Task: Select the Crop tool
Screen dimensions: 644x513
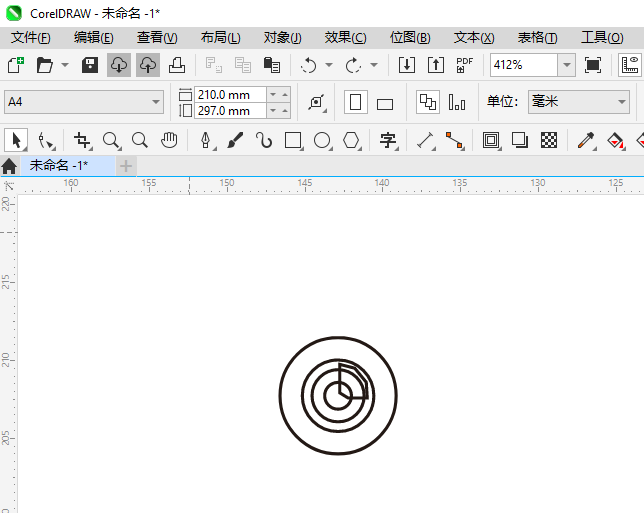Action: pos(82,141)
